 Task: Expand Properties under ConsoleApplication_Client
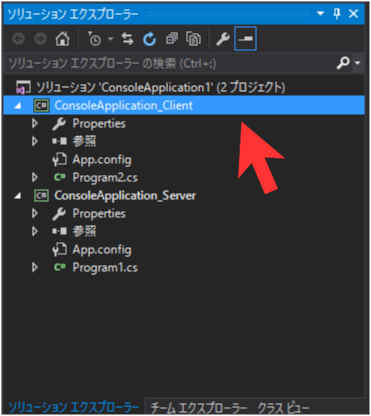point(35,124)
